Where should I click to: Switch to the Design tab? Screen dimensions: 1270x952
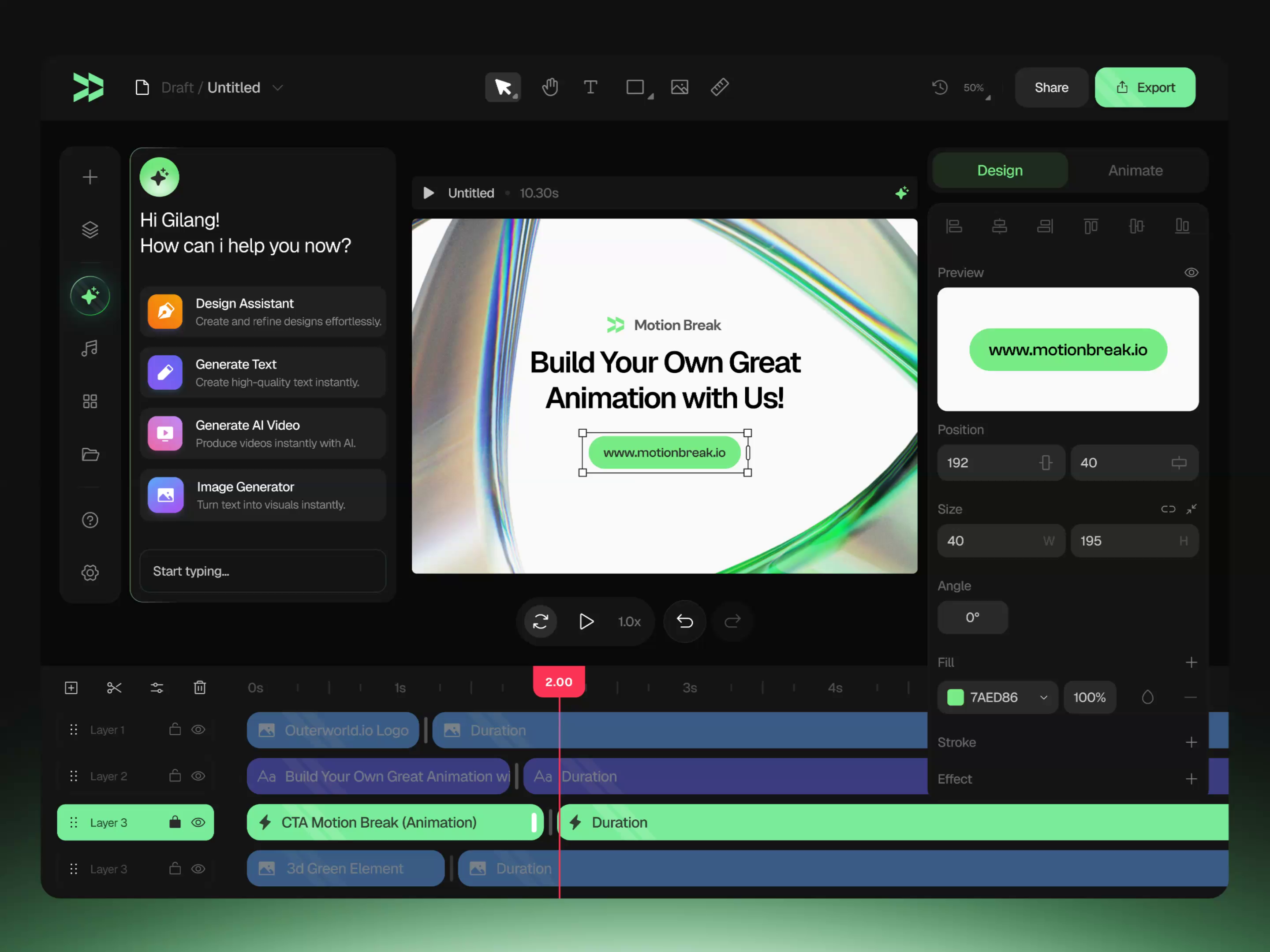(1000, 171)
